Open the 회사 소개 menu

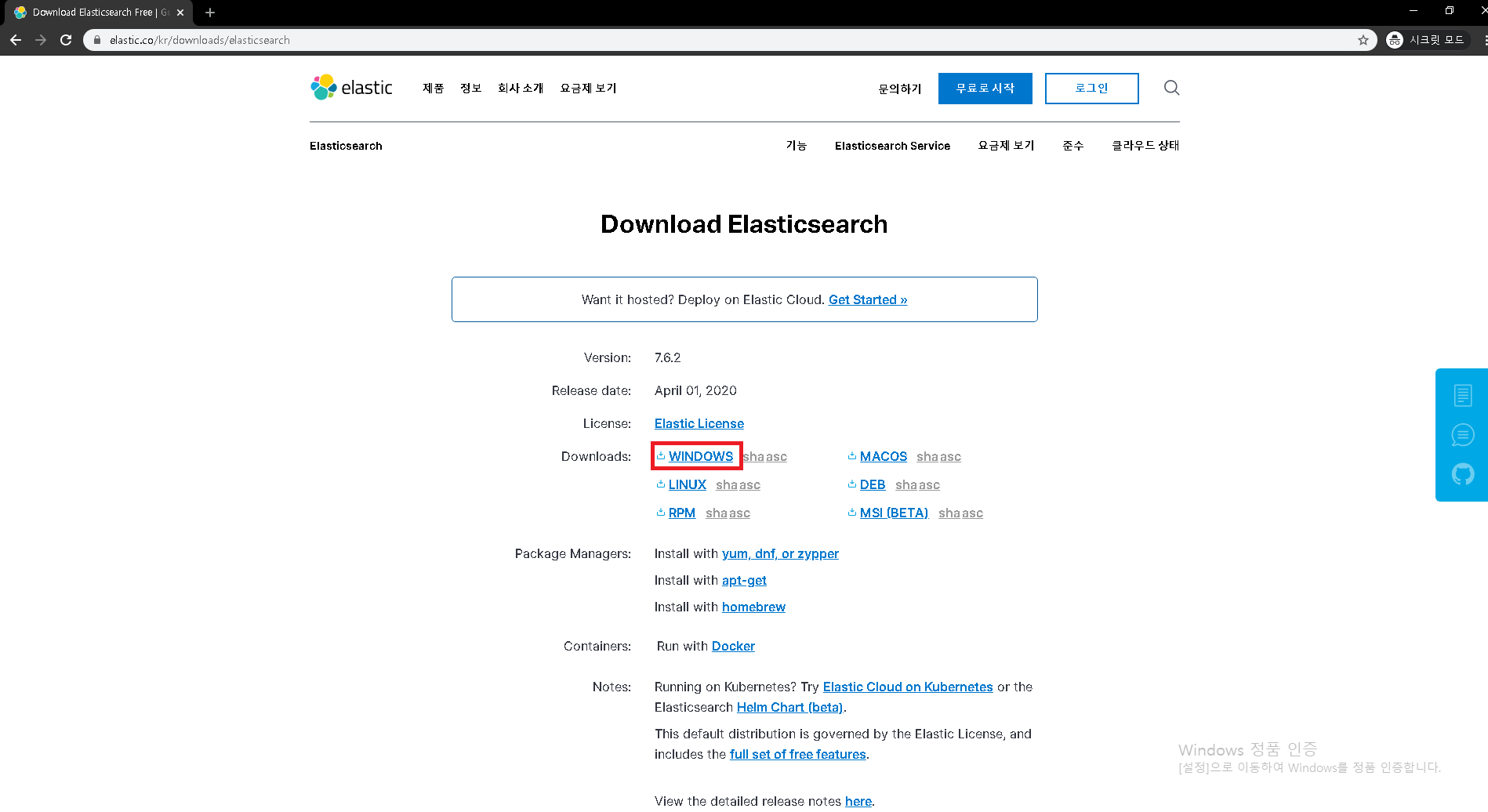click(521, 89)
